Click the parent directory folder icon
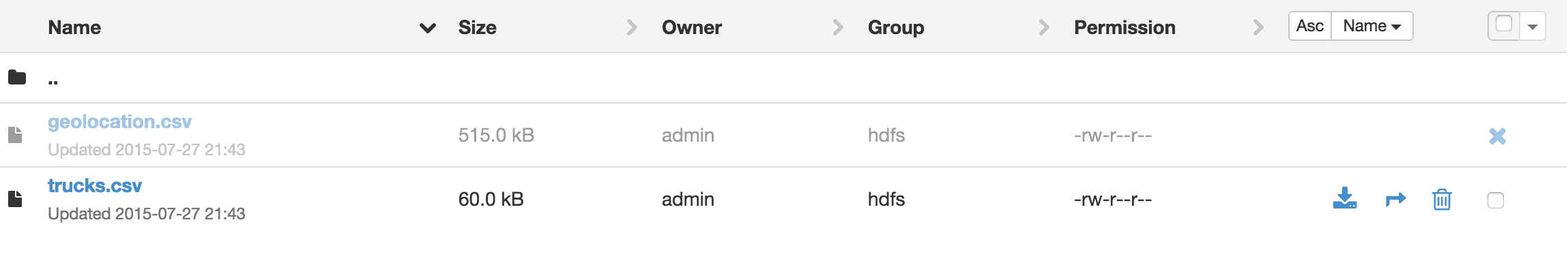 pyautogui.click(x=17, y=77)
